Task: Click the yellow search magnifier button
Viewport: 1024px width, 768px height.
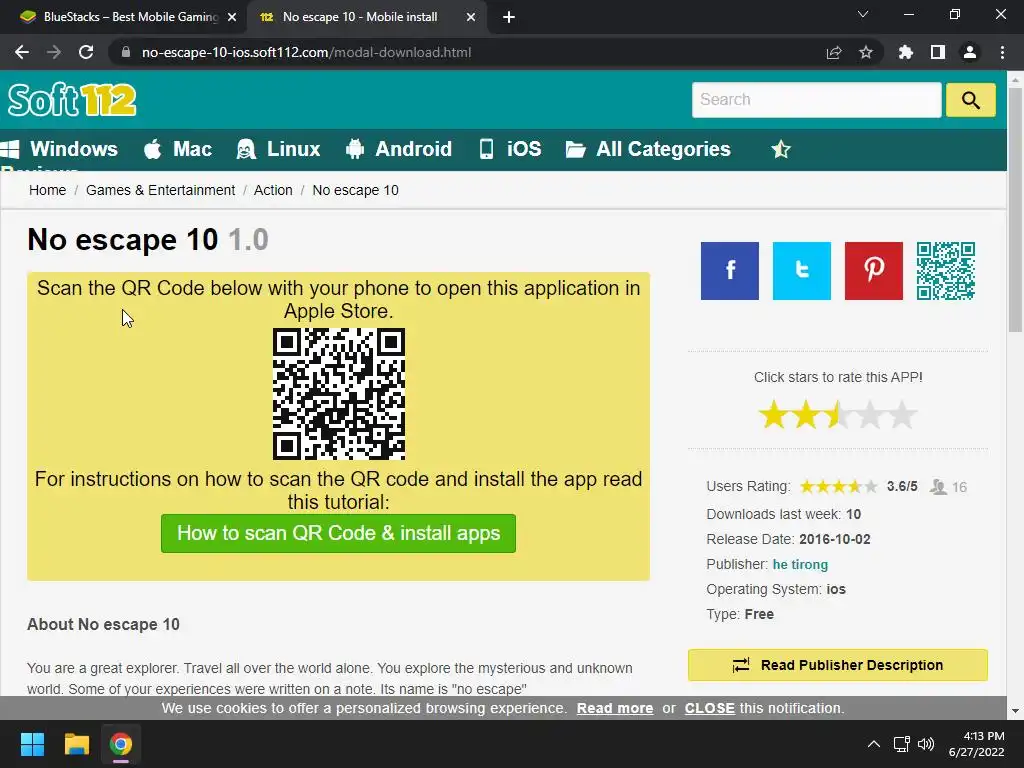Action: (x=970, y=100)
